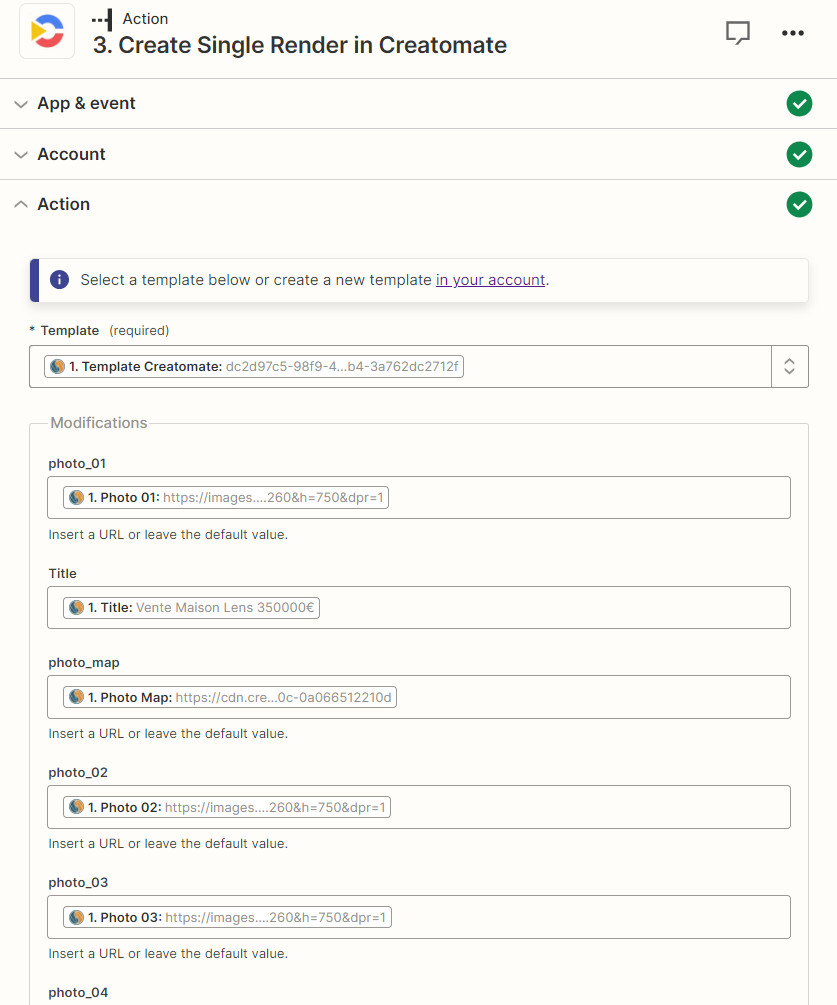Expand the App & event section
This screenshot has height=1005, width=837.
pos(21,104)
